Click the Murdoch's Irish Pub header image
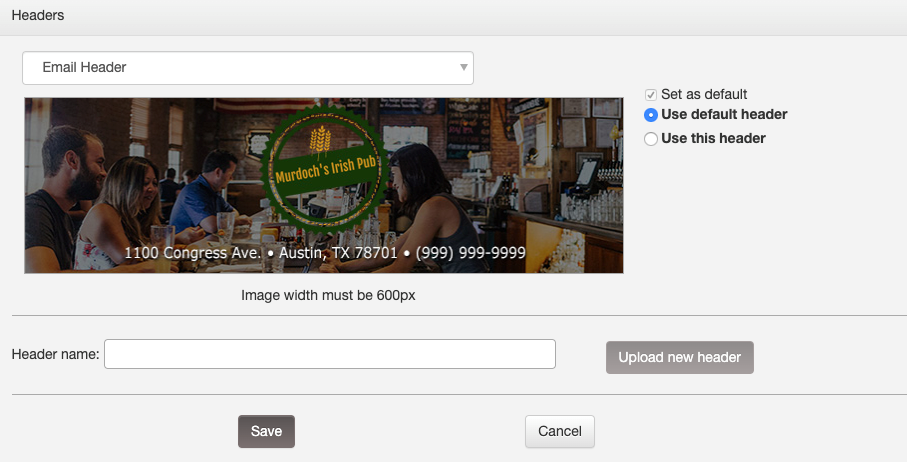Screen dimensions: 907x462 (324, 186)
